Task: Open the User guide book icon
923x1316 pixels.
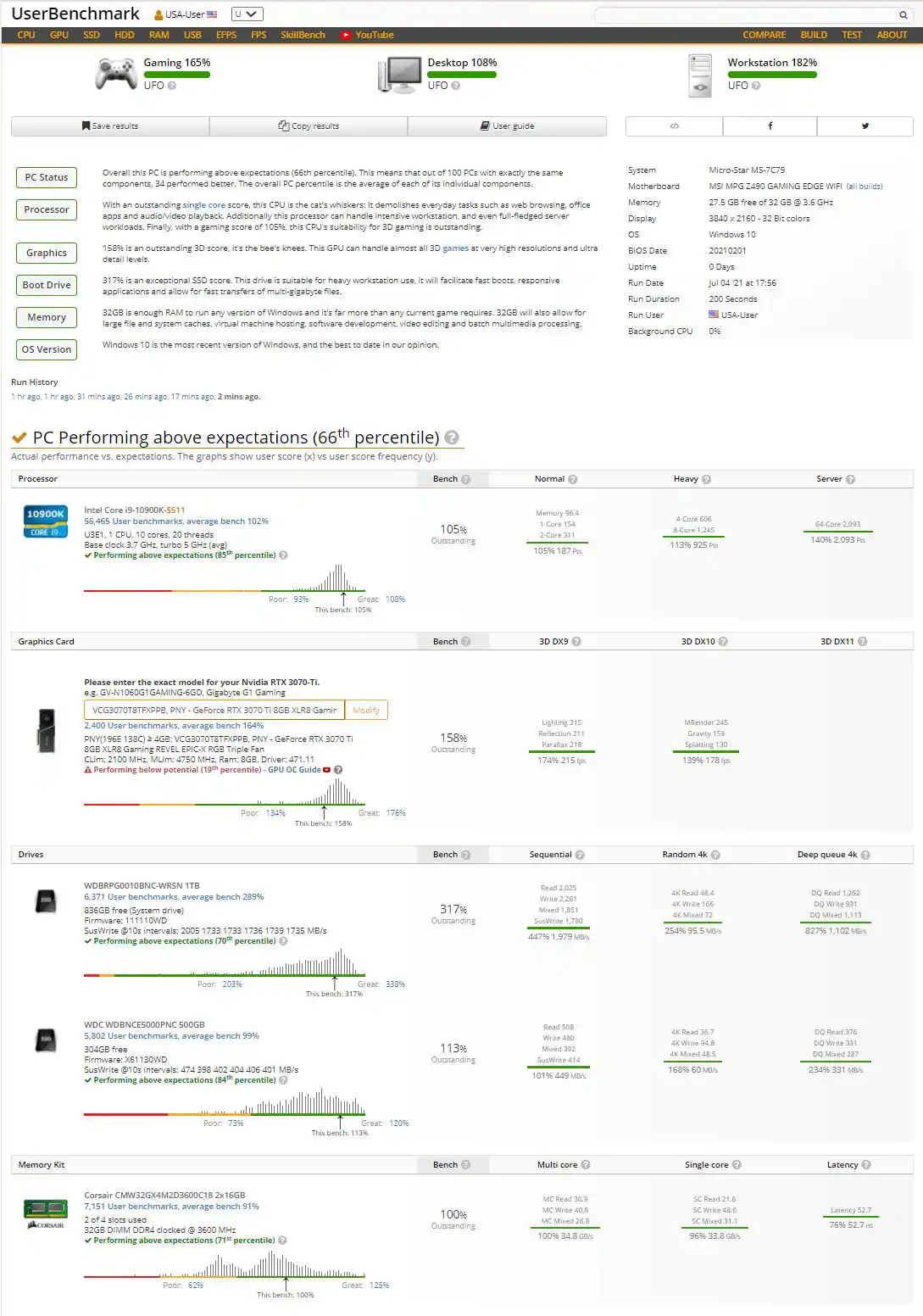Action: 484,125
